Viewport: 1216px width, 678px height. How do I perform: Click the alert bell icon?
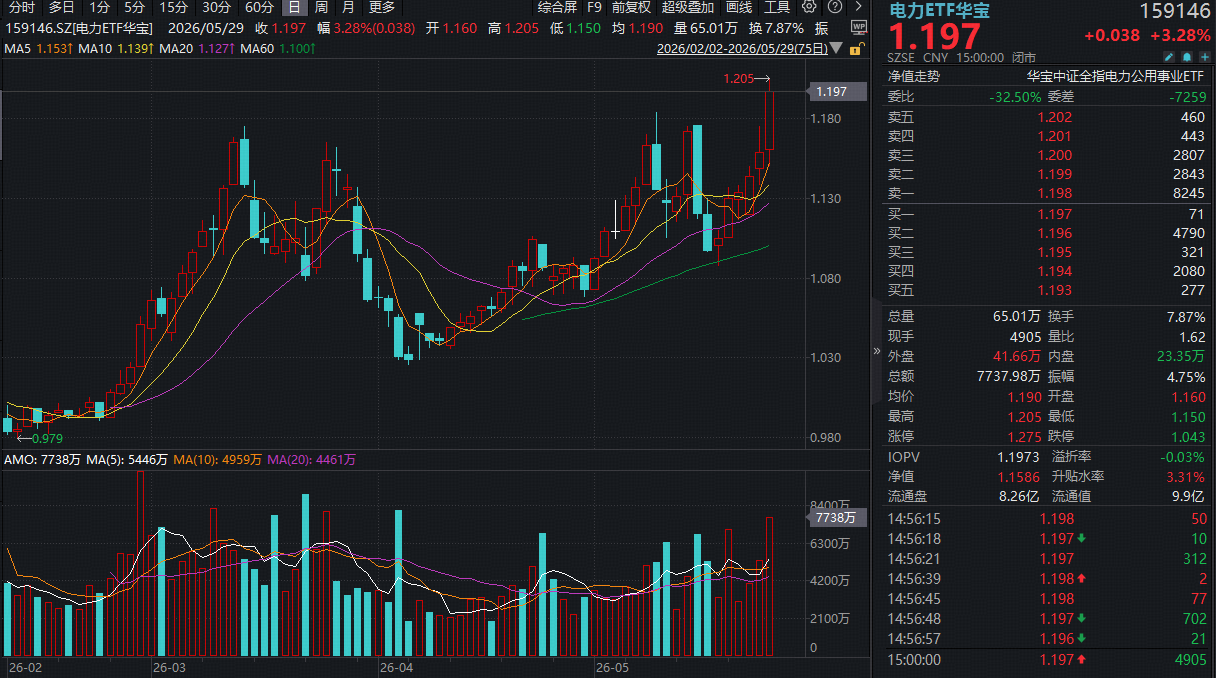point(1185,59)
